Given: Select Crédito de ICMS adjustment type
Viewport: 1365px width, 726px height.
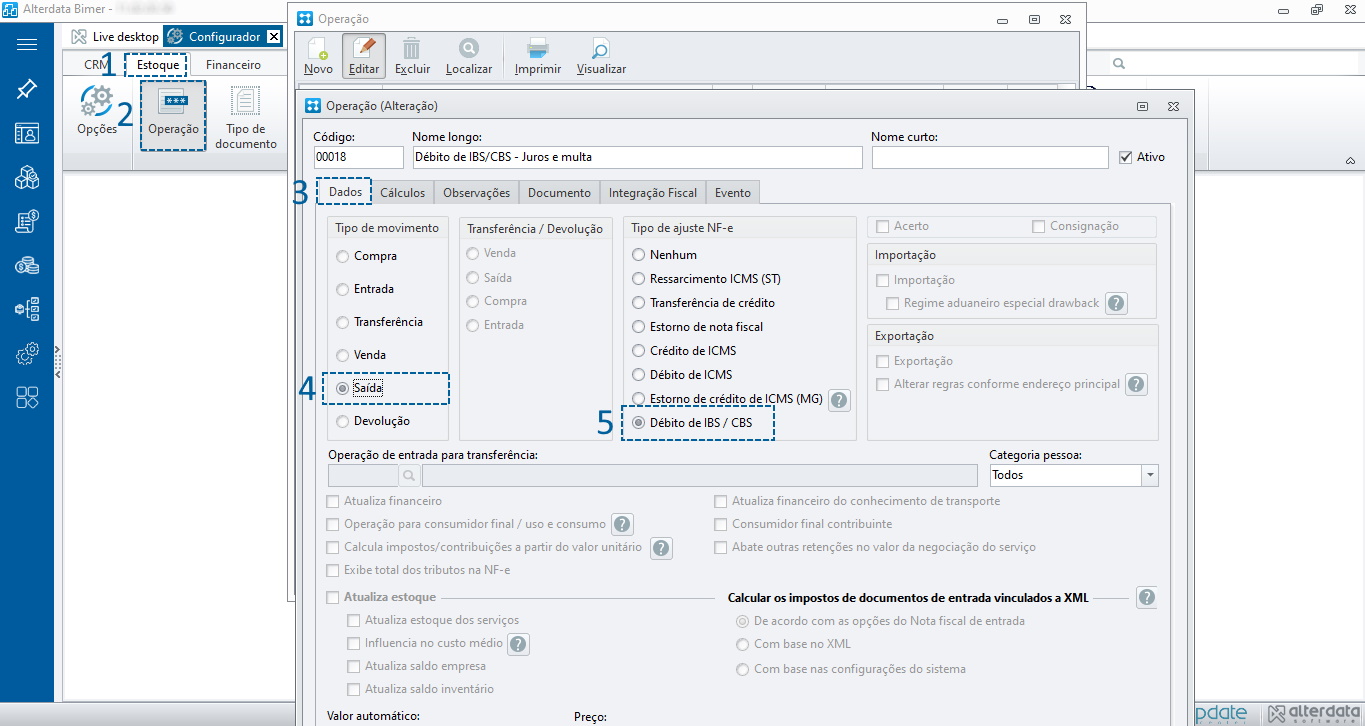Looking at the screenshot, I should coord(639,351).
